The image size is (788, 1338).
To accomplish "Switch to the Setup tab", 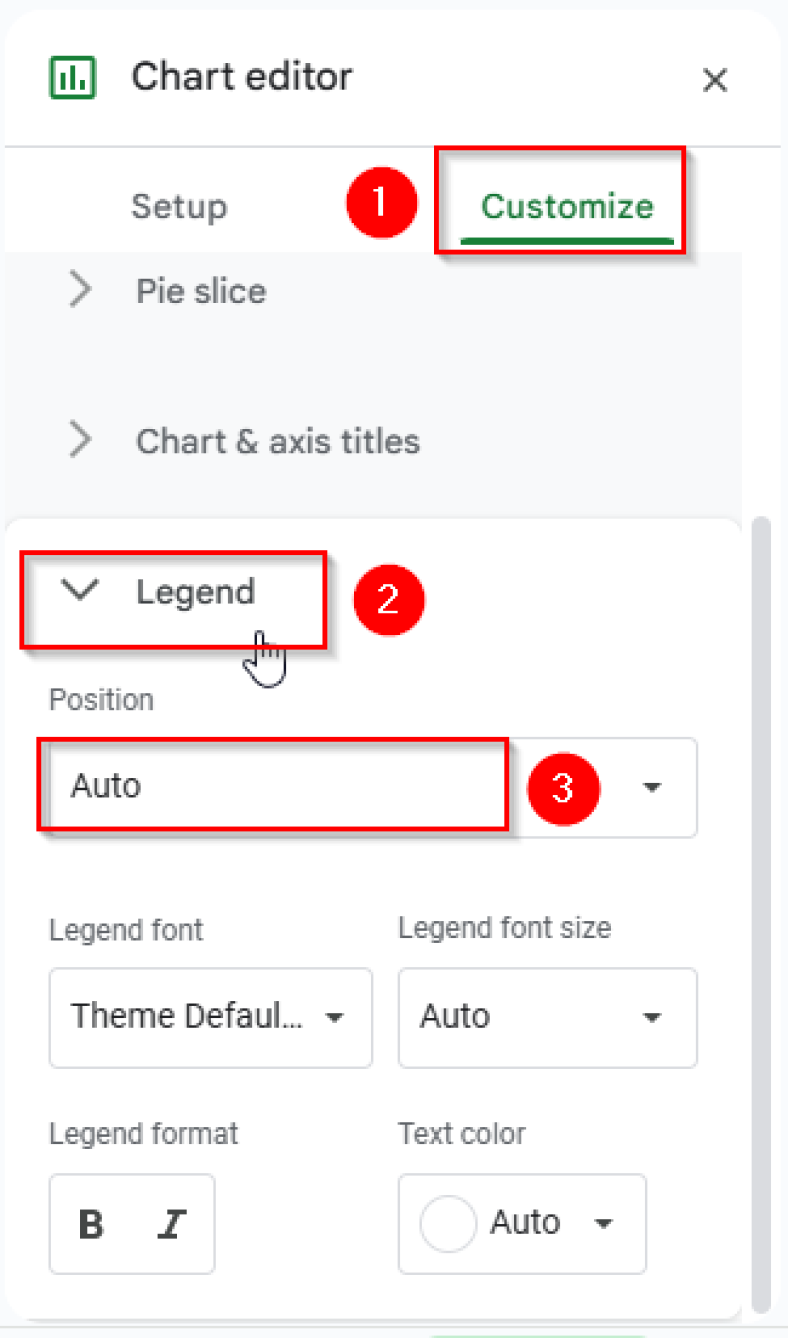I will point(178,206).
